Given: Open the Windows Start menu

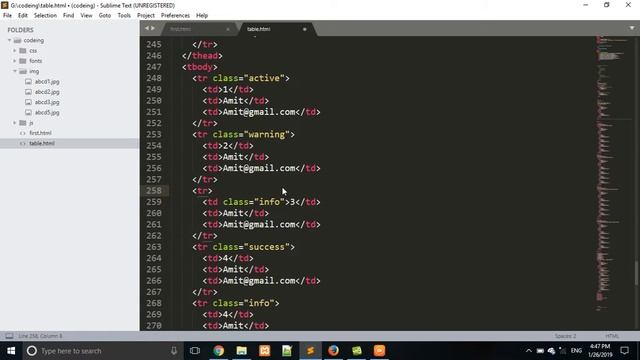Looking at the screenshot, I should click(11, 351).
